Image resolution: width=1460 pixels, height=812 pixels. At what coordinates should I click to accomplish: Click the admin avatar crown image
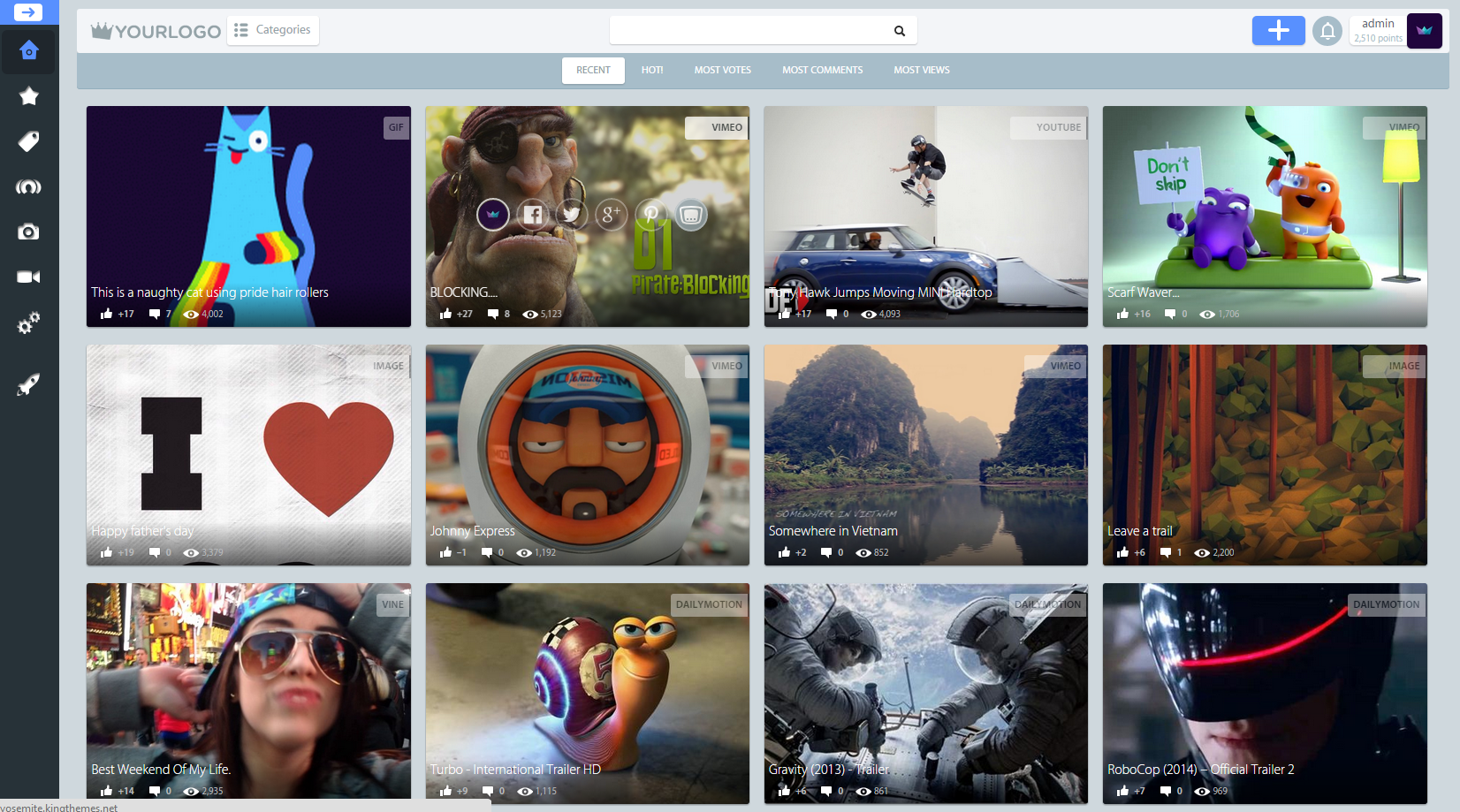click(x=1424, y=31)
